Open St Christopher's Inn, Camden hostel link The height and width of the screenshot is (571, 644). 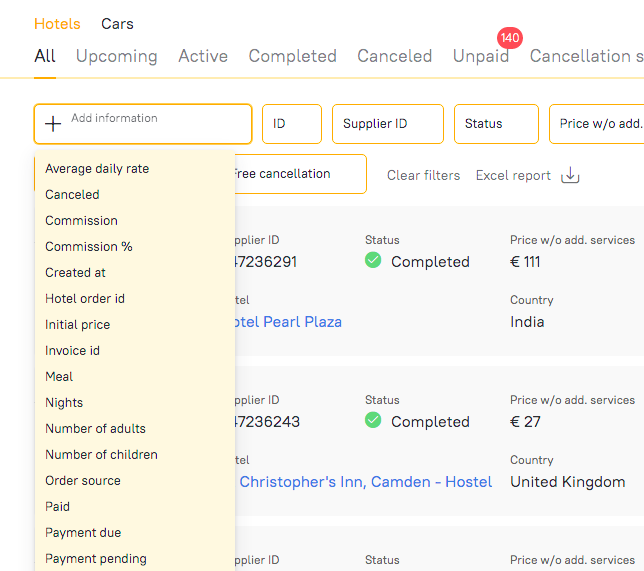(x=366, y=482)
